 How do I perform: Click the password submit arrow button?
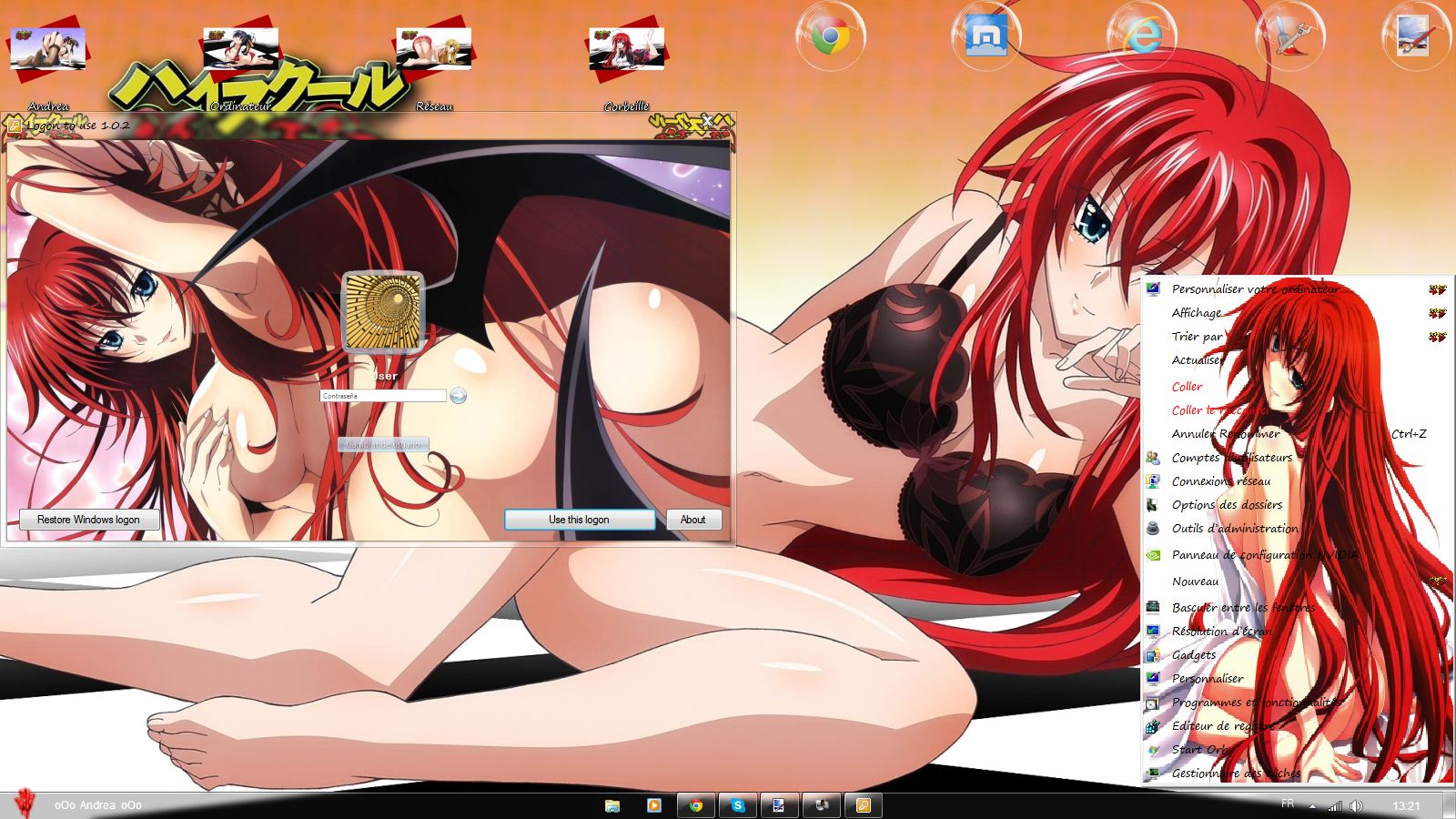click(x=459, y=396)
